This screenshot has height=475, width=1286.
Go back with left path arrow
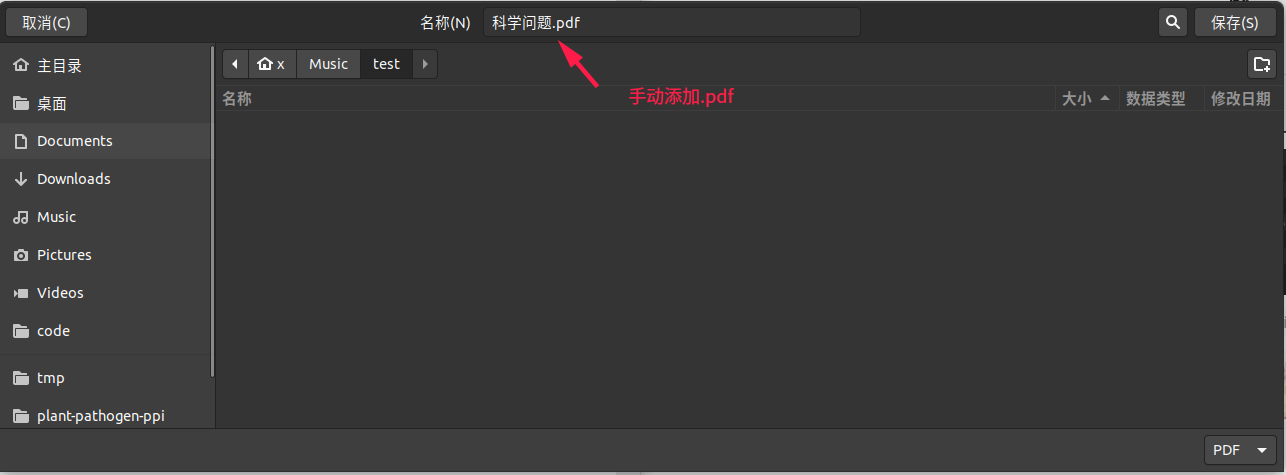pos(235,64)
